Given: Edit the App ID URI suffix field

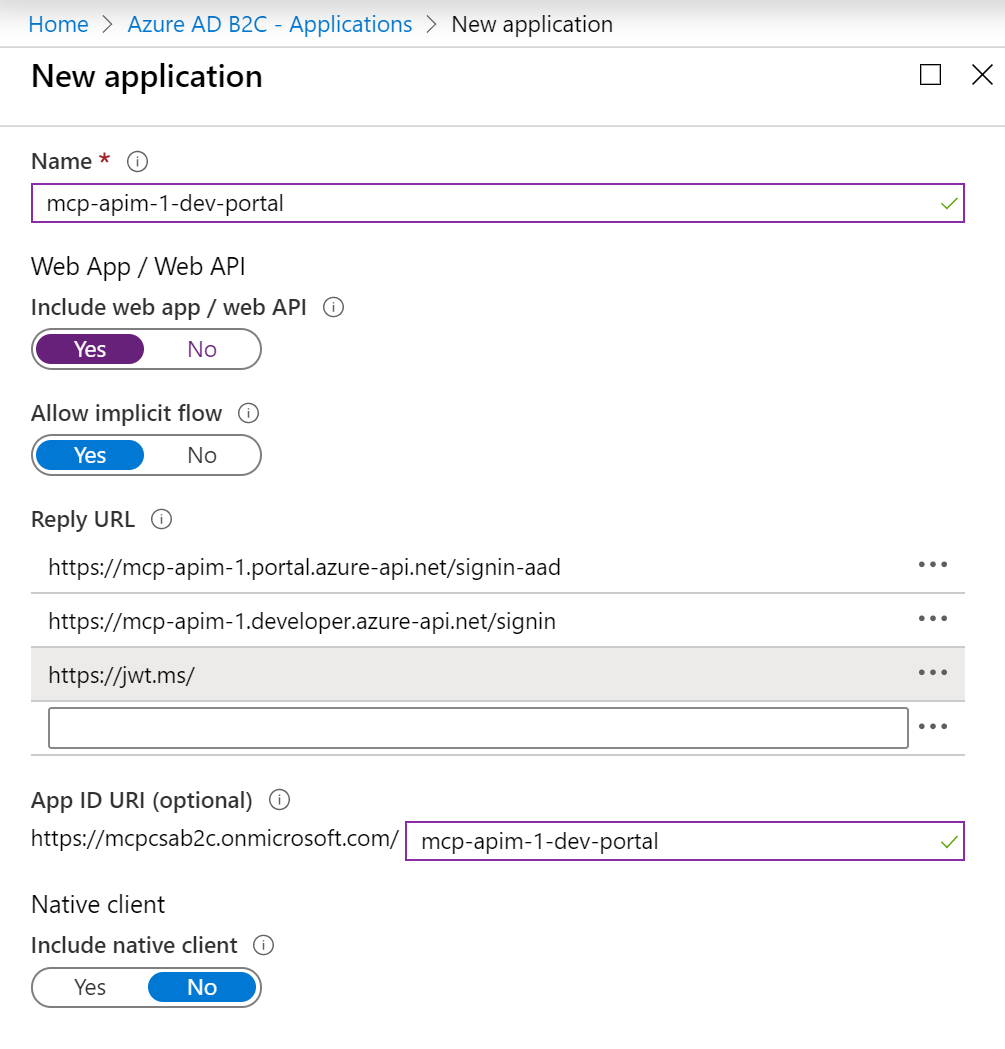Looking at the screenshot, I should tap(680, 841).
